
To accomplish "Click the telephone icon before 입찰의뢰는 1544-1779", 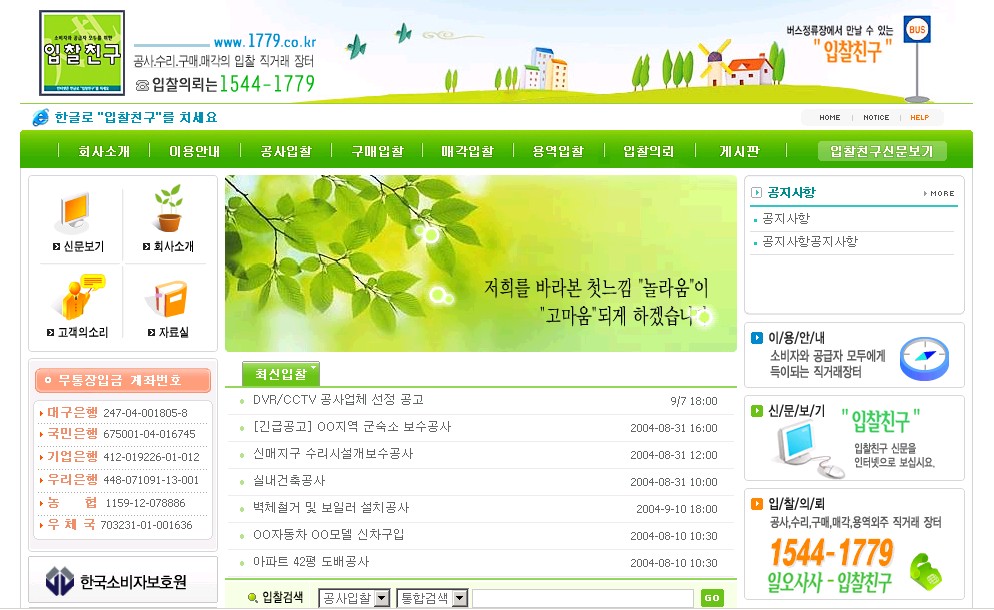I will pos(143,85).
